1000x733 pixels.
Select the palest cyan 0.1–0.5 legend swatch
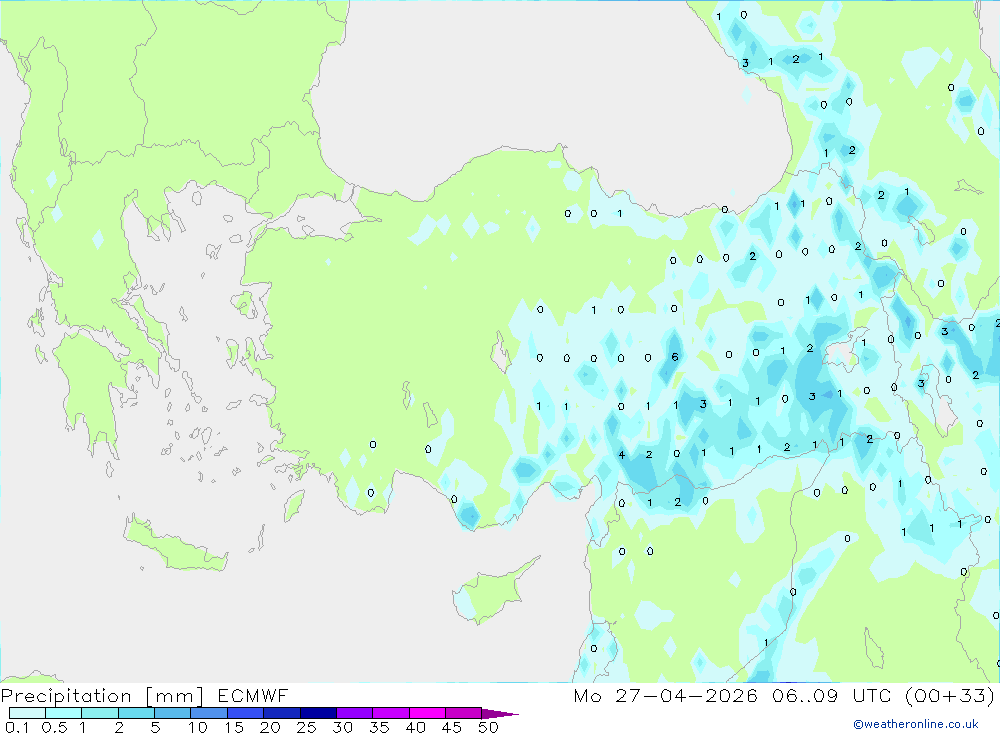27,713
